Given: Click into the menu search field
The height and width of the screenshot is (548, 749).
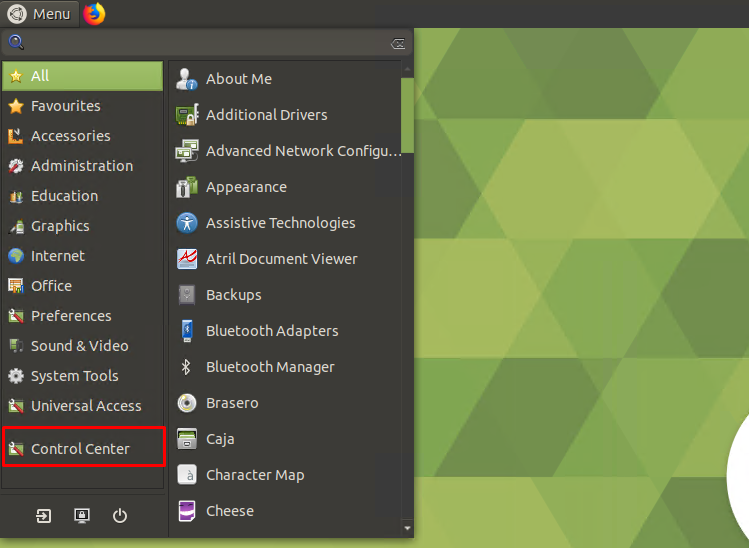Looking at the screenshot, I should (207, 43).
